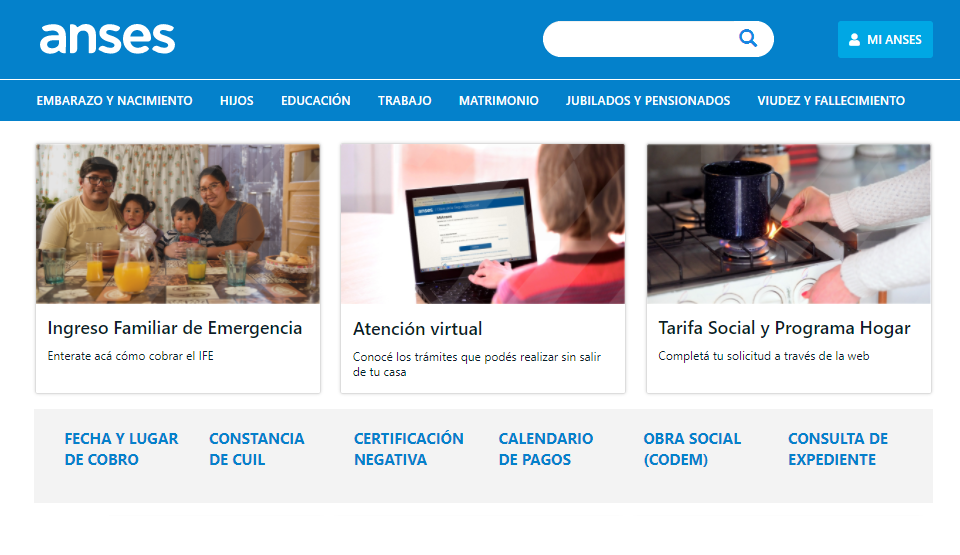Viewport: 960px width, 555px height.
Task: Click the user icon in MI ANSES
Action: 854,40
